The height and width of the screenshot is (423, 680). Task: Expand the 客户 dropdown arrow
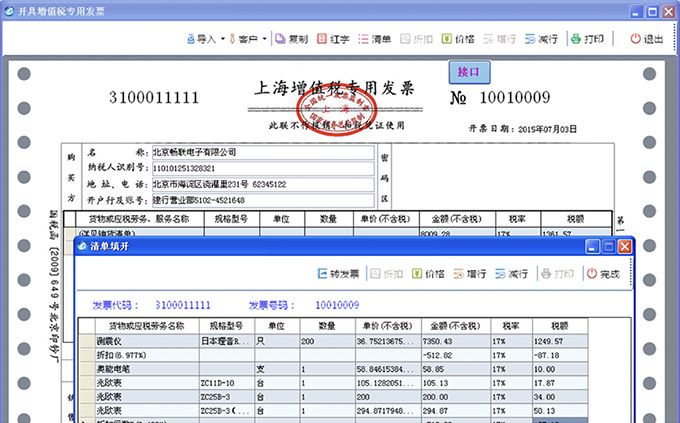tap(264, 39)
